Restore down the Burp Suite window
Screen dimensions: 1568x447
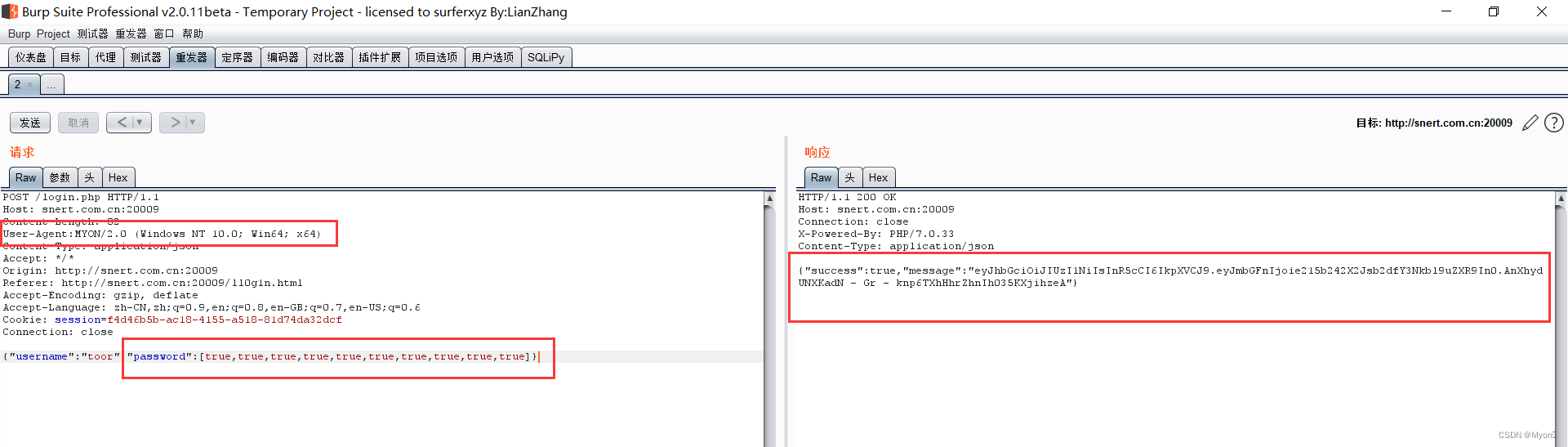pyautogui.click(x=1494, y=11)
